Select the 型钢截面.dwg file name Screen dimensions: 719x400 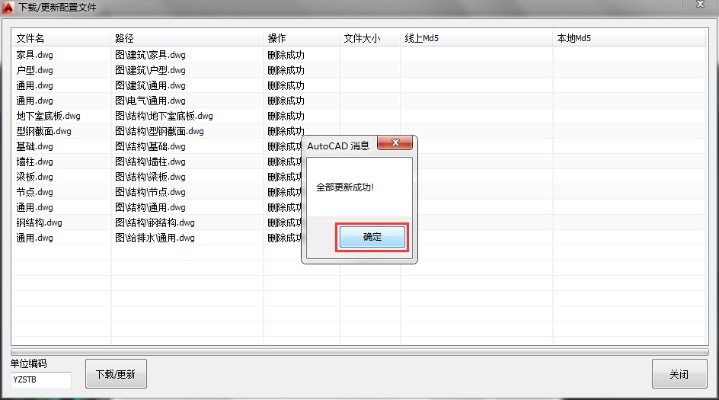(x=44, y=131)
